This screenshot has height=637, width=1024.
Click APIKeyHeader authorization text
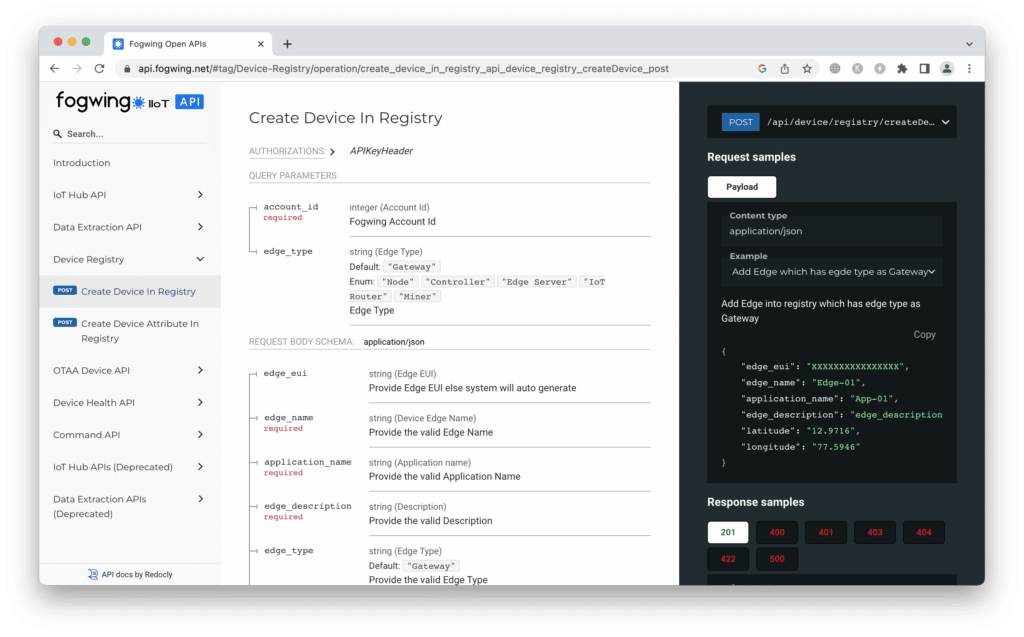(x=381, y=151)
